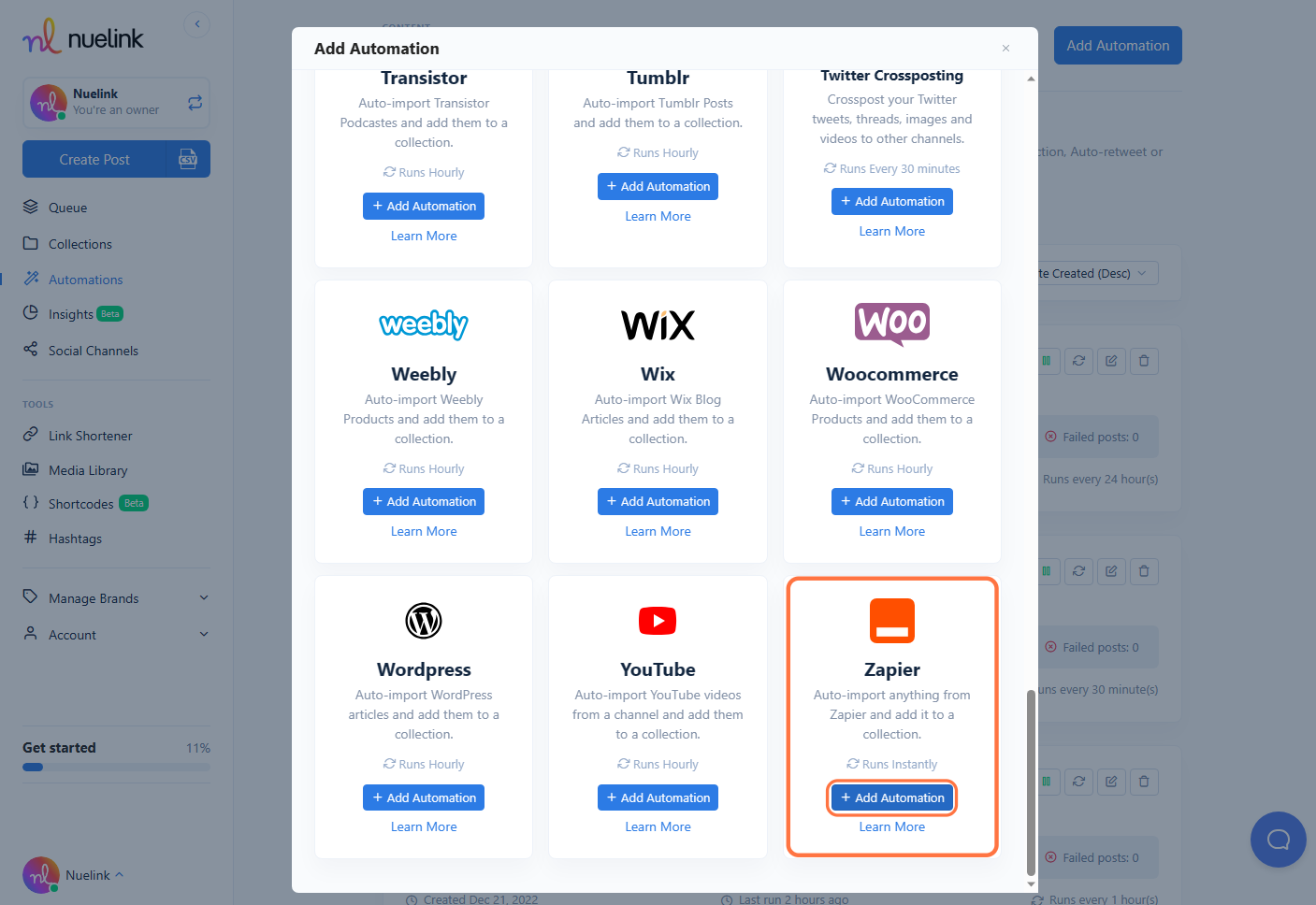Click trash icon on third automation row
This screenshot has width=1316, height=905.
(x=1144, y=782)
